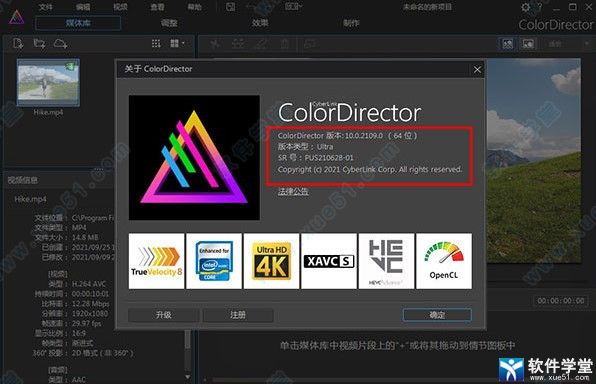596x384 pixels.
Task: Click the large ColorDirector logo in About dialog
Action: [194, 157]
